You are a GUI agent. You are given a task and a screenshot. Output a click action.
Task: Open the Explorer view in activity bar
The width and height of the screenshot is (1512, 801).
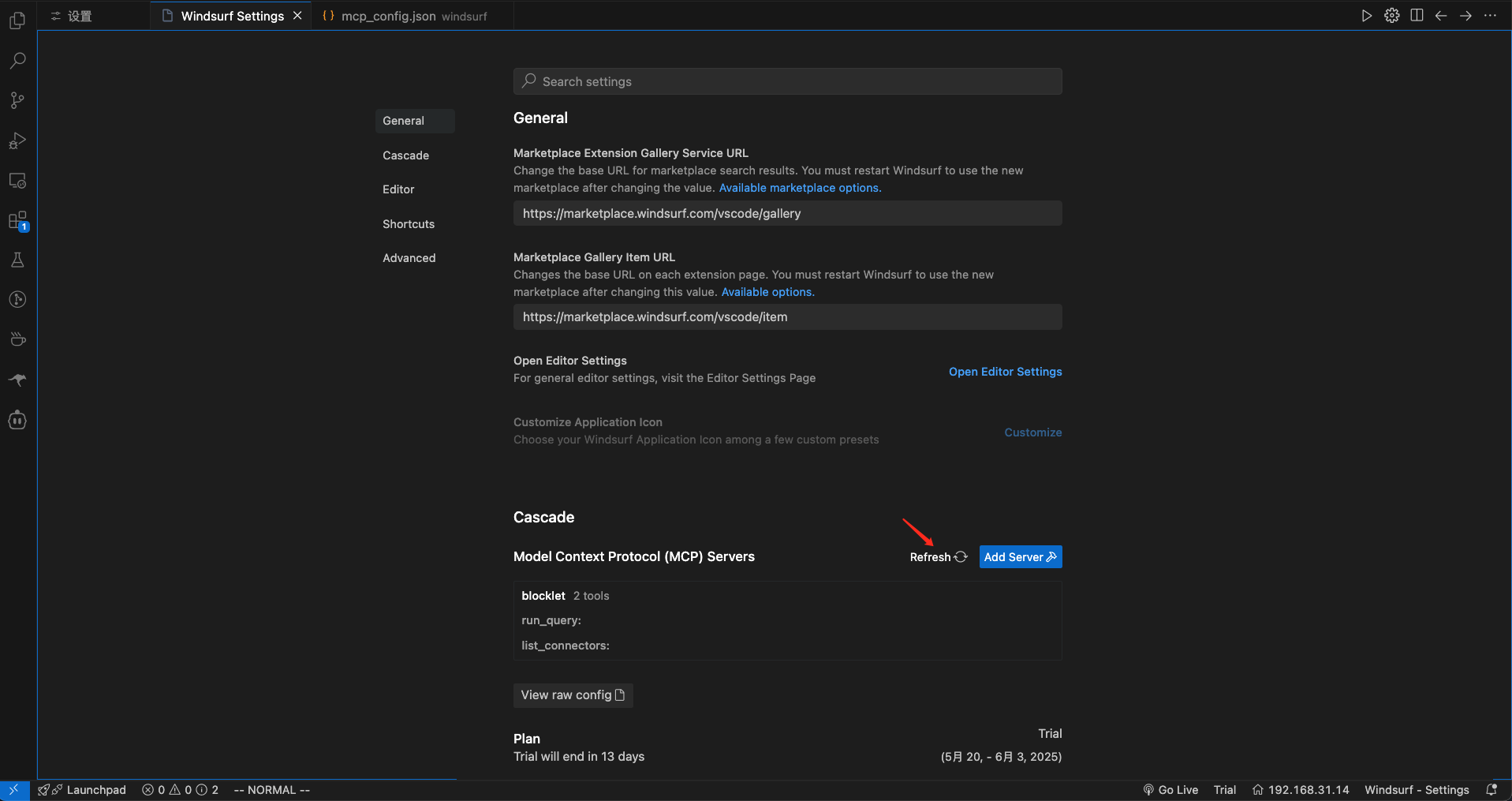coord(17,21)
